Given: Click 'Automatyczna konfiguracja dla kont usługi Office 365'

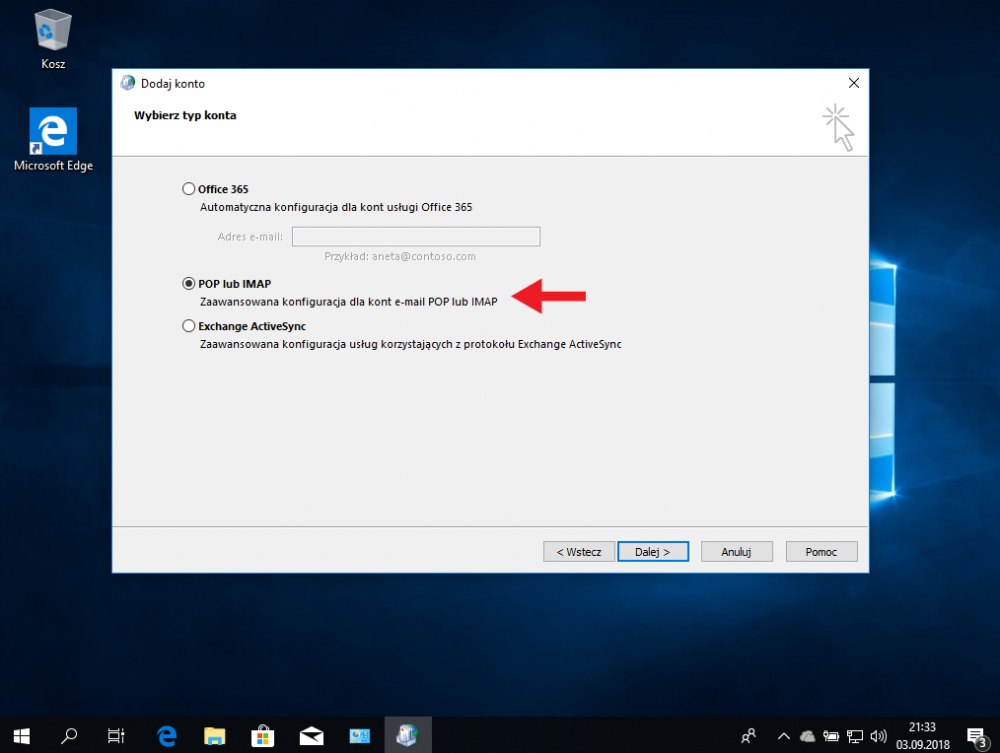Looking at the screenshot, I should pos(336,207).
